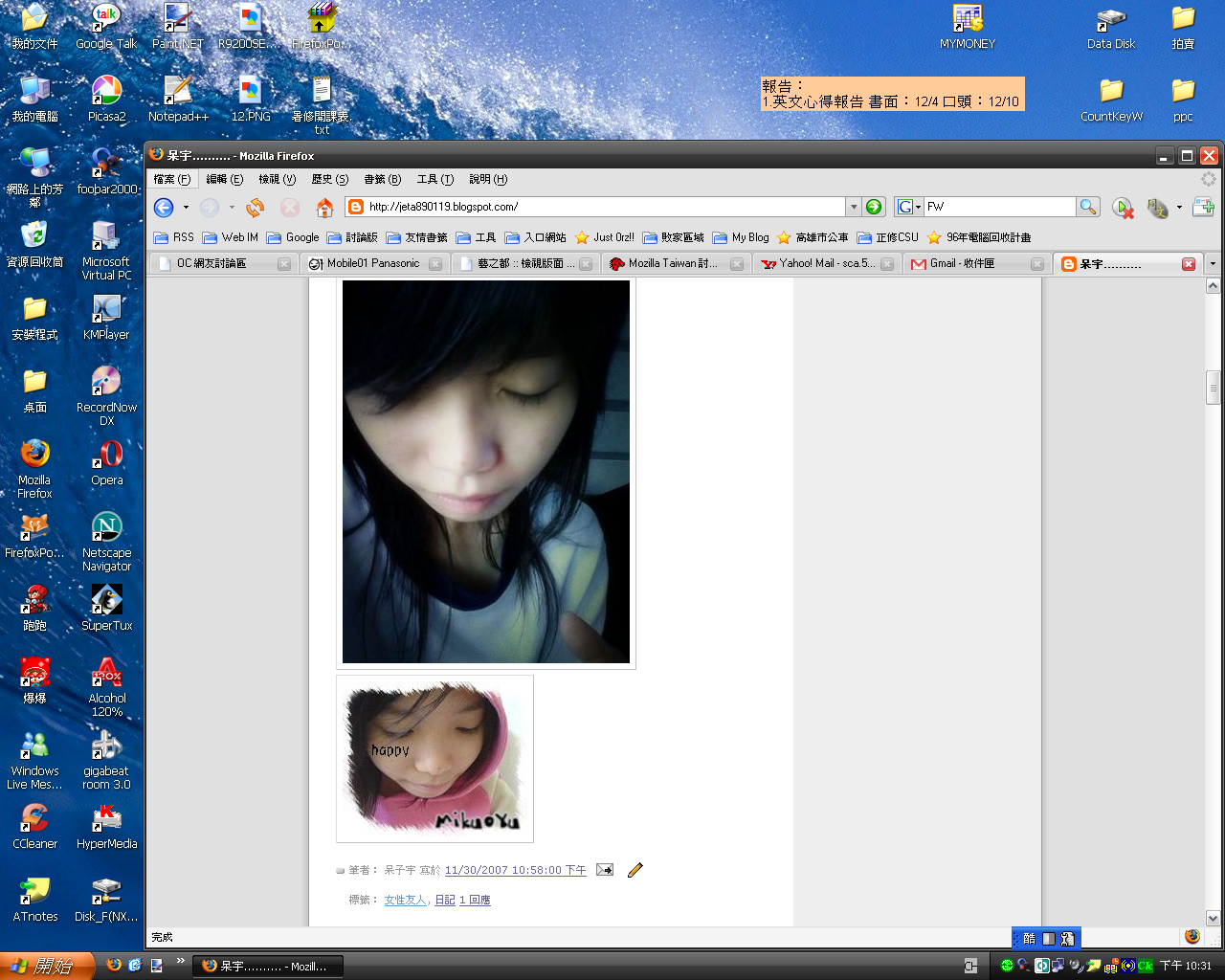Viewport: 1225px width, 980px height.
Task: Open the search engine selector dropdown
Action: 908,207
